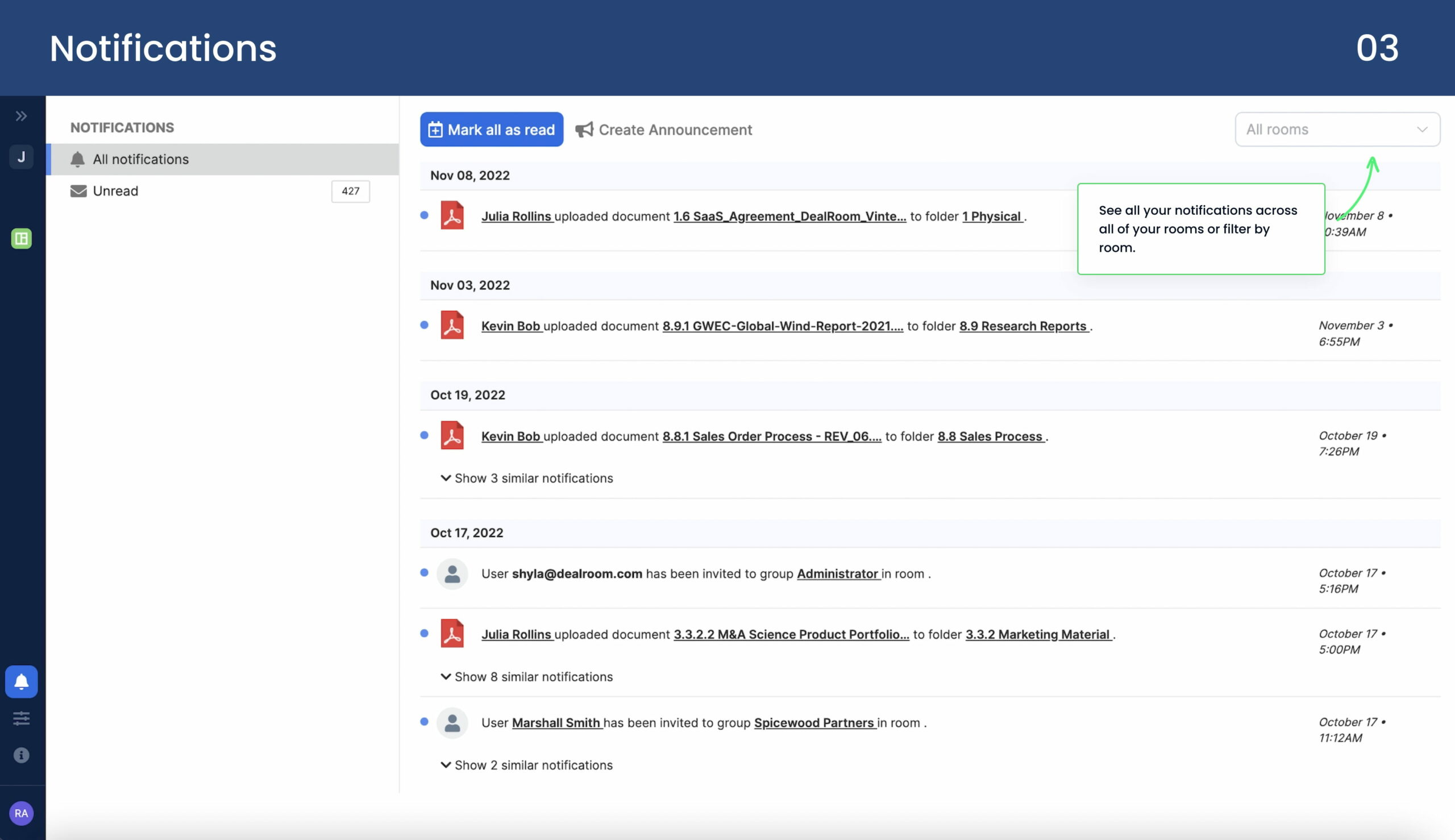The height and width of the screenshot is (840, 1455).
Task: Toggle unread dot on Nov 08 notification
Action: coord(425,215)
